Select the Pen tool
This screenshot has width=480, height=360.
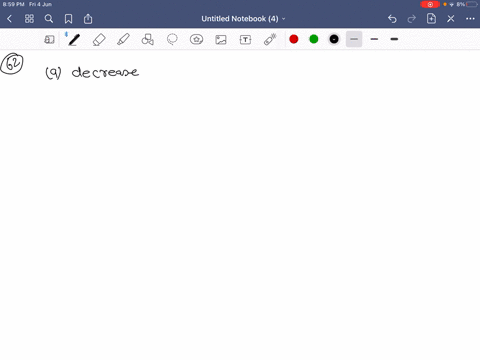(x=74, y=40)
